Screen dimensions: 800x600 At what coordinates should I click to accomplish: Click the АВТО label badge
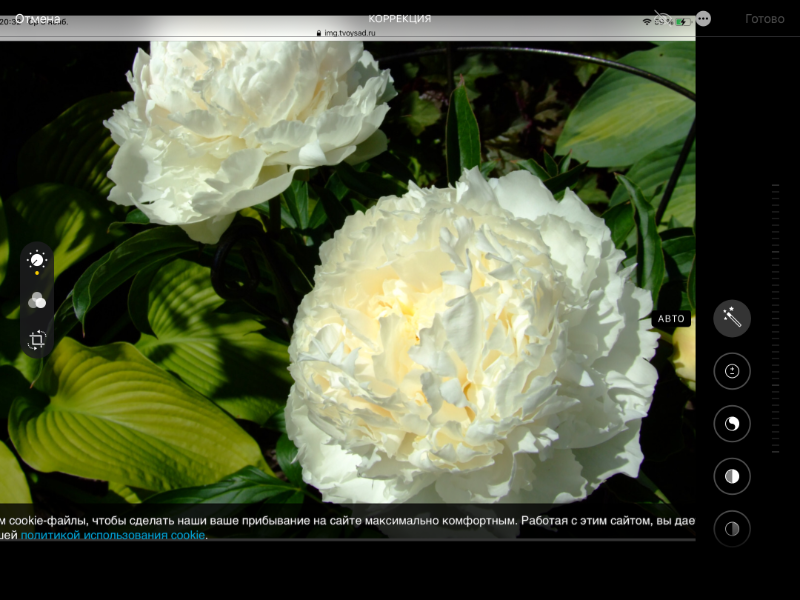pos(671,319)
